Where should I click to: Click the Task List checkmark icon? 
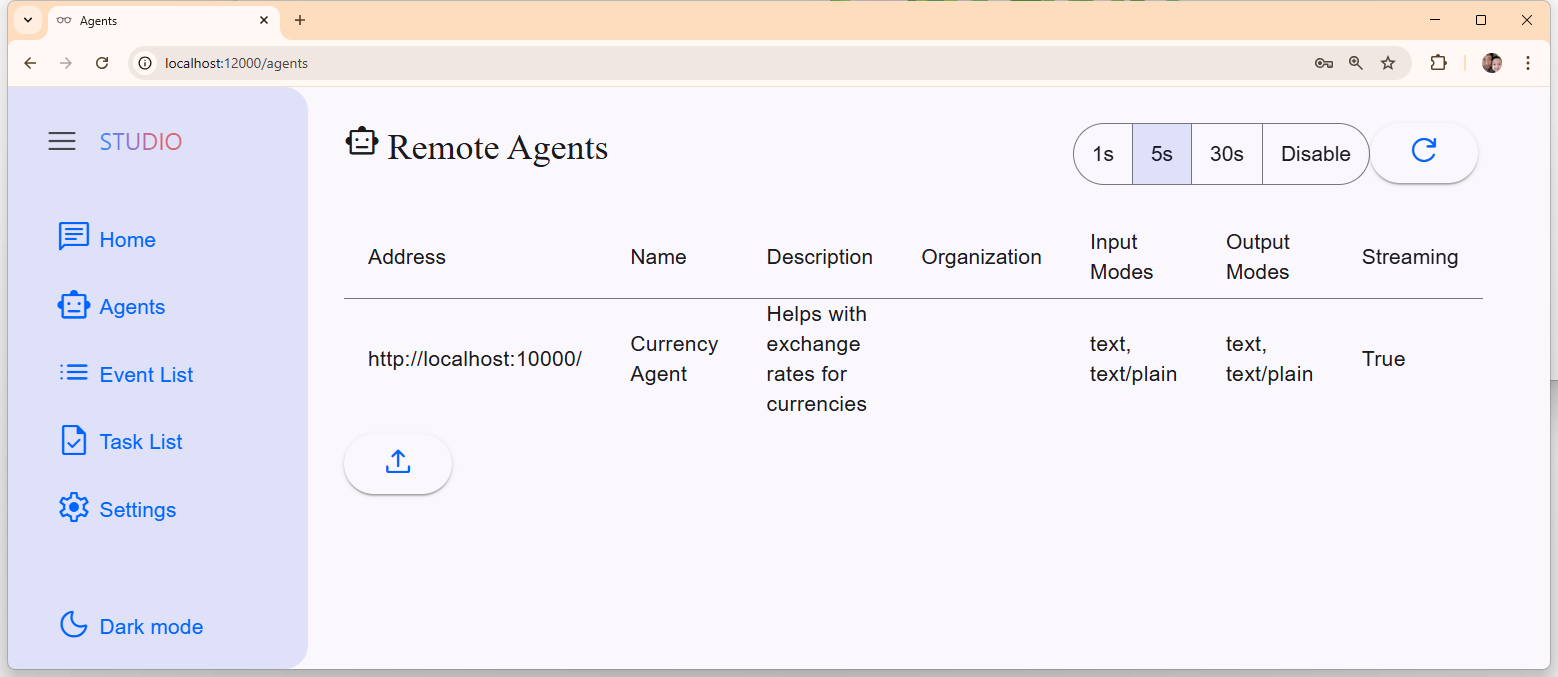(74, 441)
